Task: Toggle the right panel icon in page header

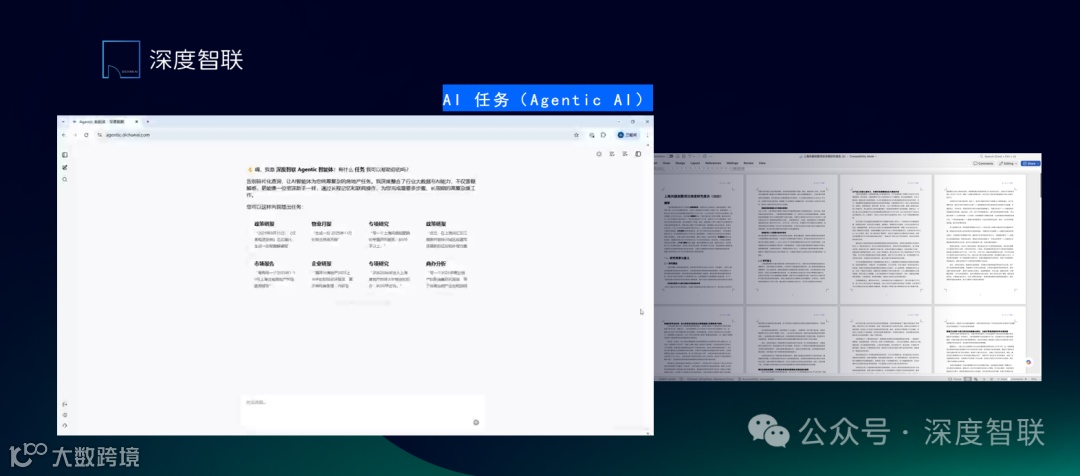Action: 638,154
